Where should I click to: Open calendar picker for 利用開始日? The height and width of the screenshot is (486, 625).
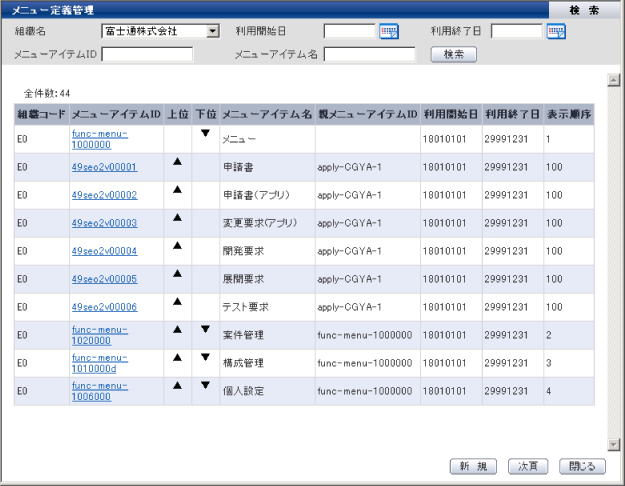389,31
